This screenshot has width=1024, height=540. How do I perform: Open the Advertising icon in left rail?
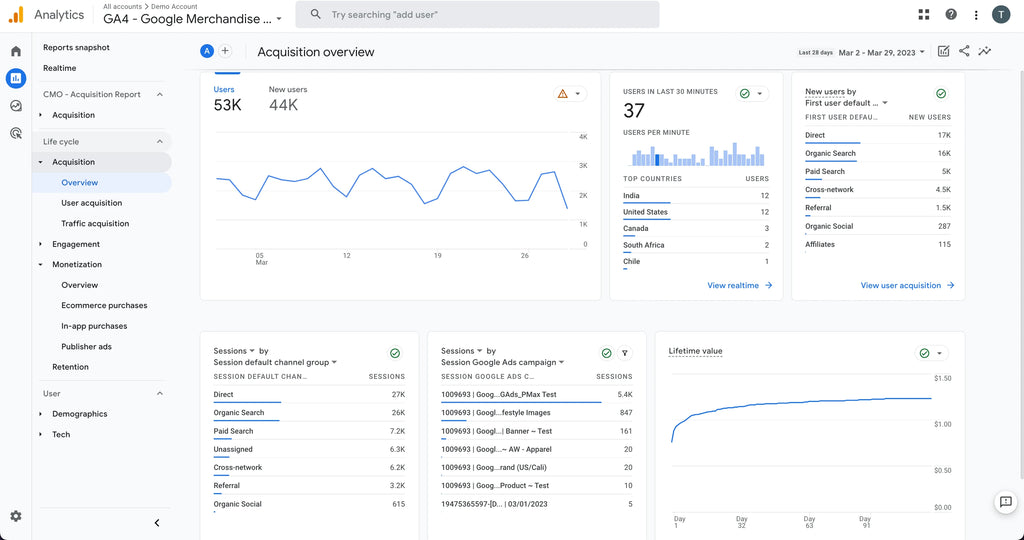pyautogui.click(x=16, y=133)
